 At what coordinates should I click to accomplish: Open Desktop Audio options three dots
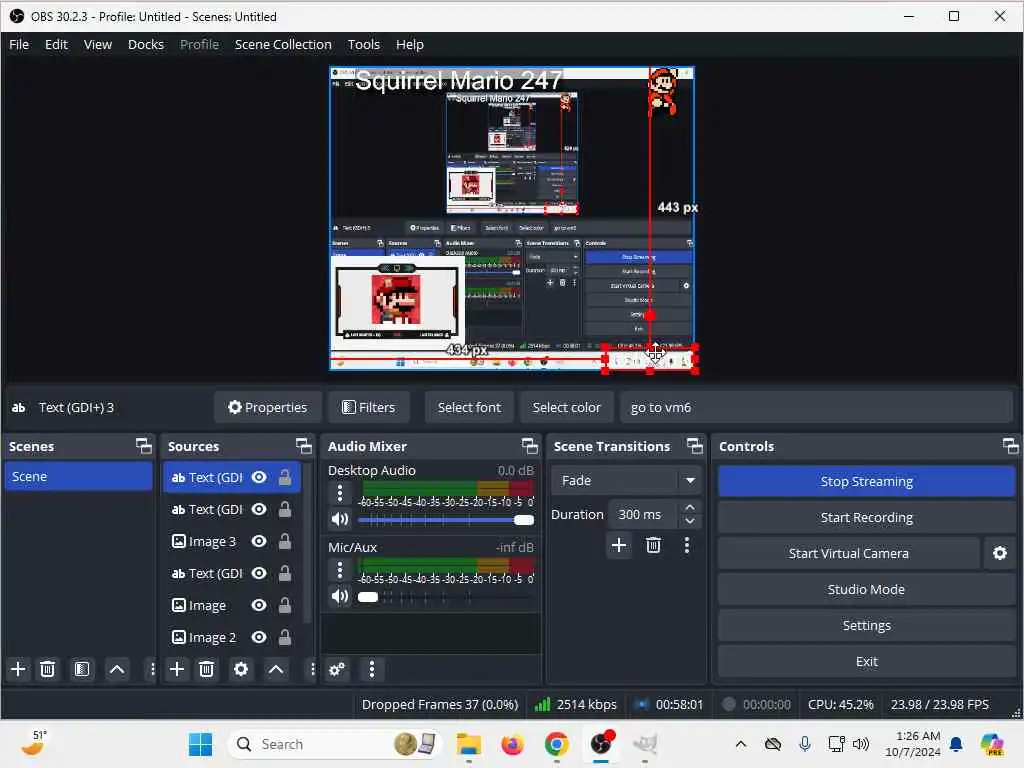click(340, 493)
